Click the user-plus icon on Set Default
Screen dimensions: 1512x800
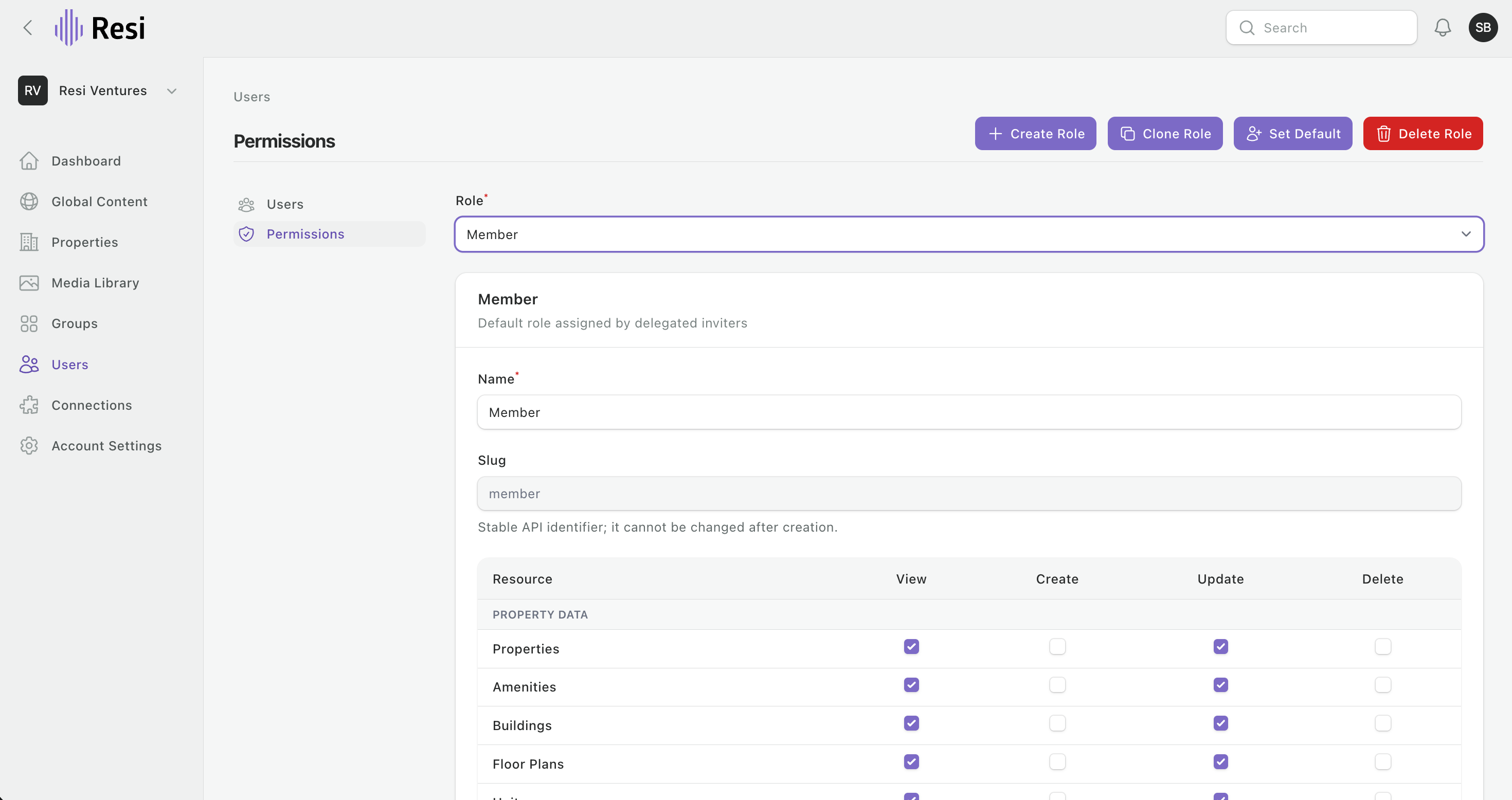(1254, 134)
